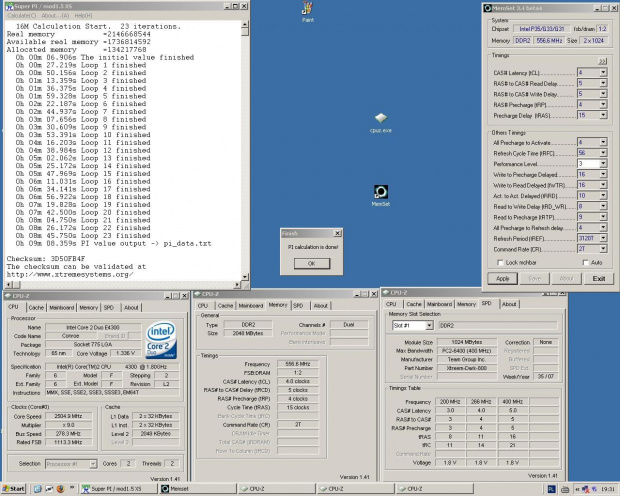This screenshot has height=496, width=620.
Task: Open Help(H) menu in Super PI
Action: coord(83,15)
